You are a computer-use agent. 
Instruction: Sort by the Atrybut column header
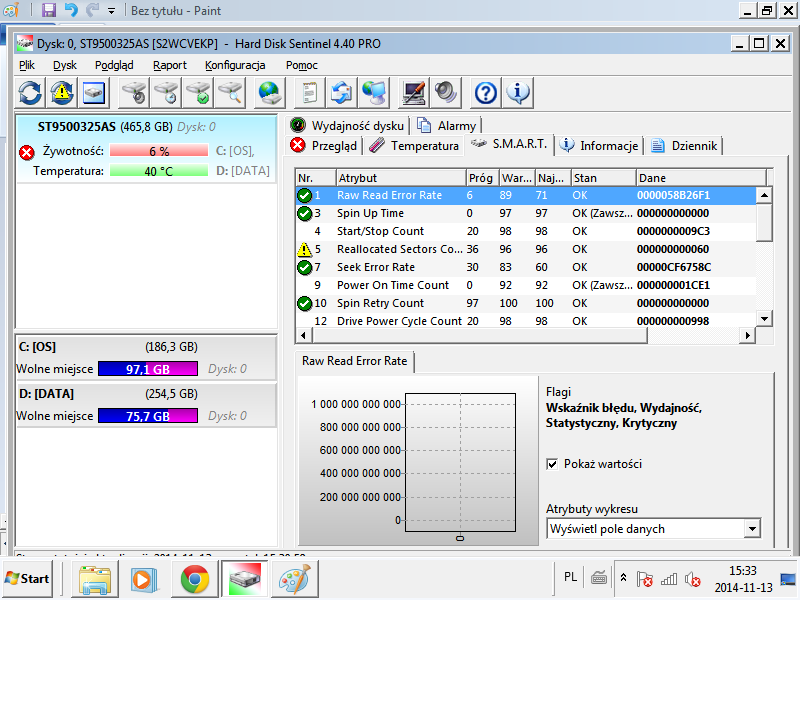click(x=401, y=178)
